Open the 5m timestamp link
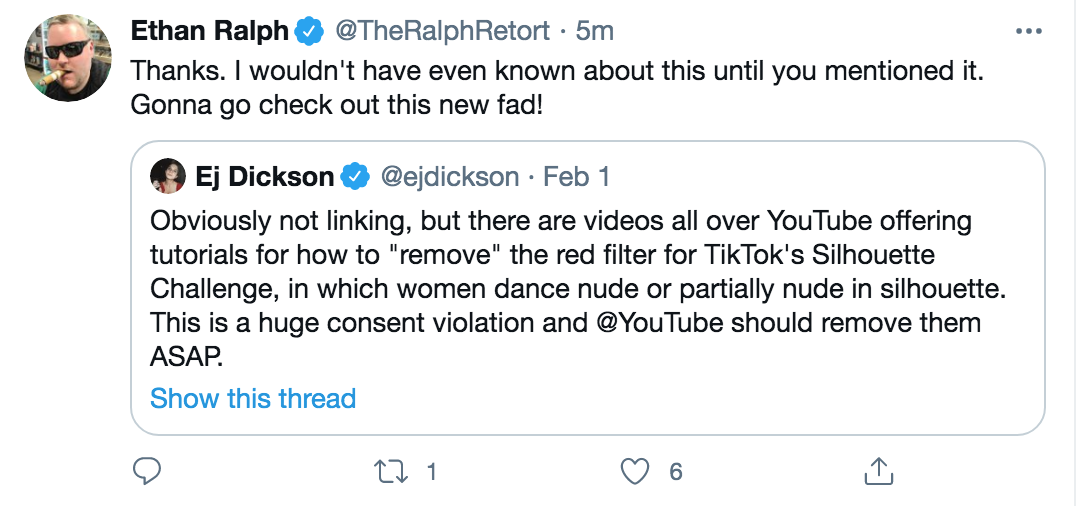Screen dimensions: 1076x506 [594, 31]
